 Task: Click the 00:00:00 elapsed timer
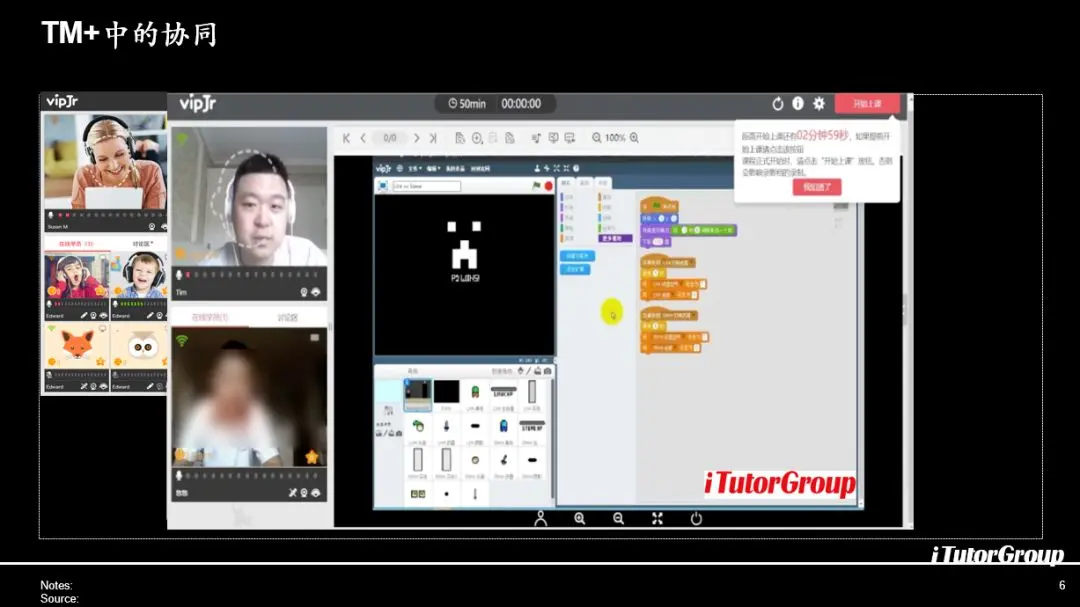(x=521, y=103)
